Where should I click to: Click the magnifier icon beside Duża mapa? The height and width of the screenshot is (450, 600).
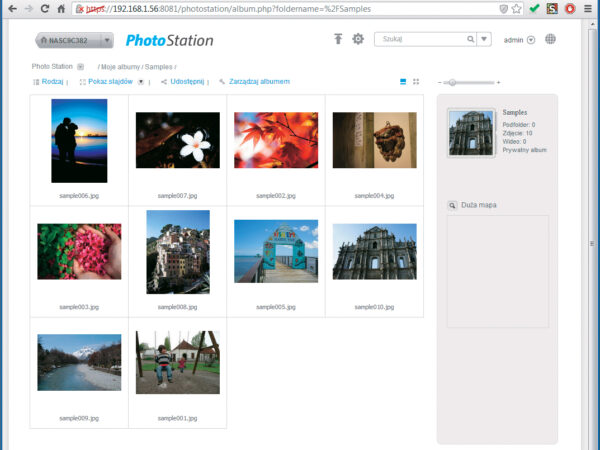click(452, 205)
